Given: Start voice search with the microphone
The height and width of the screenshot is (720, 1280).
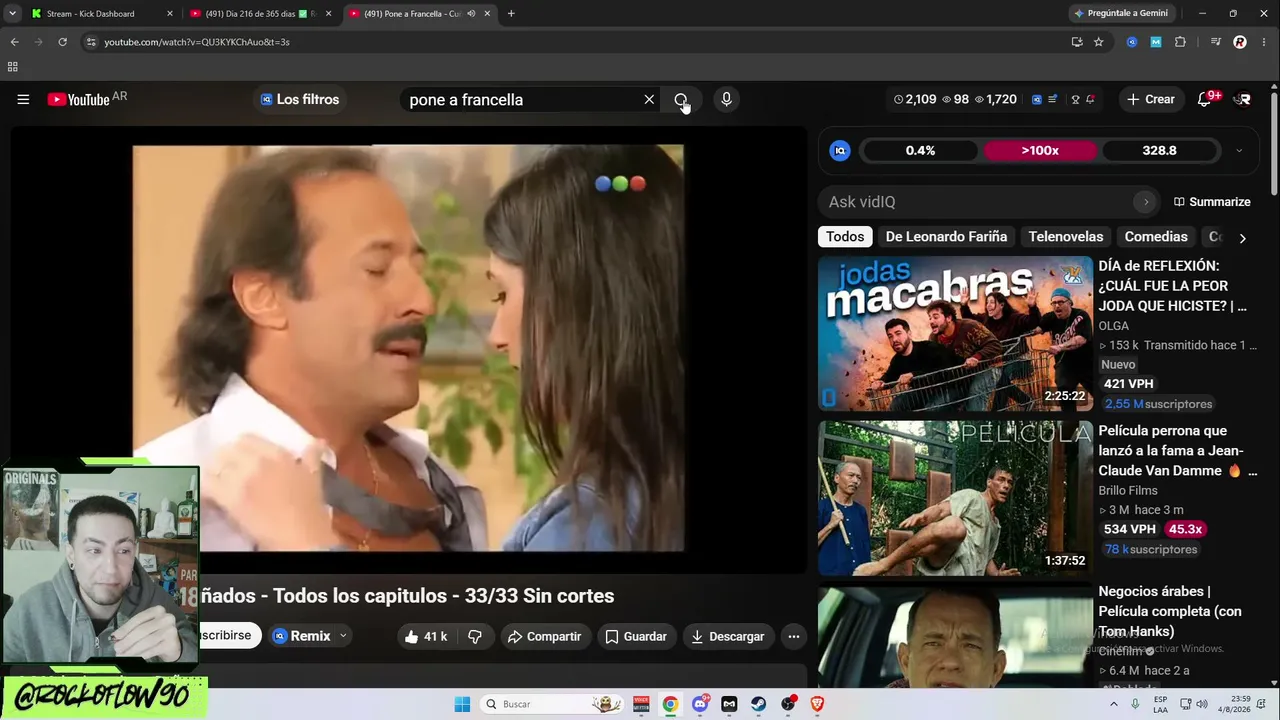Looking at the screenshot, I should pyautogui.click(x=726, y=99).
